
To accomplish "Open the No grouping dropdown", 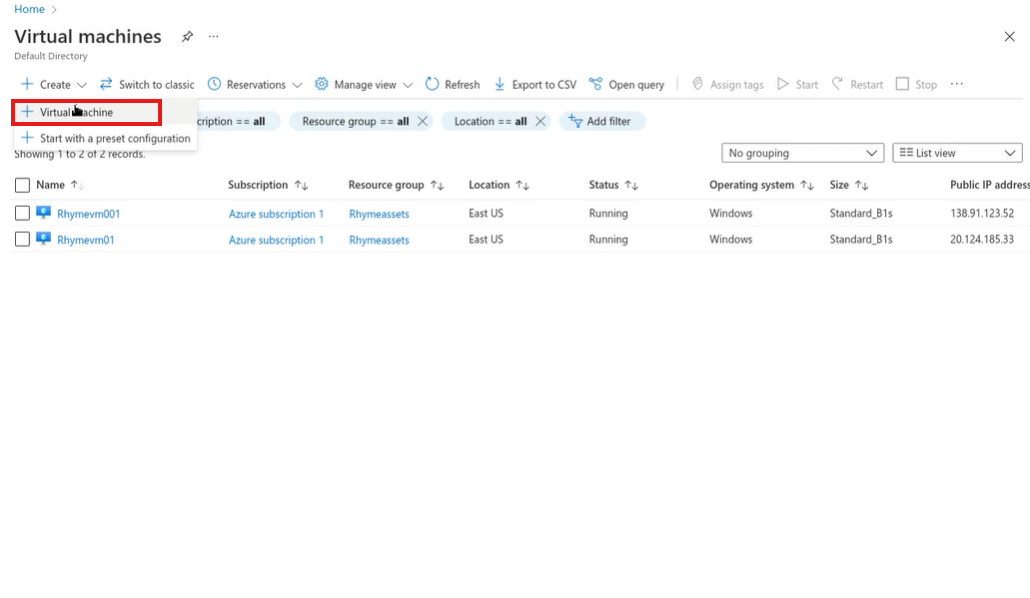I will [x=803, y=153].
